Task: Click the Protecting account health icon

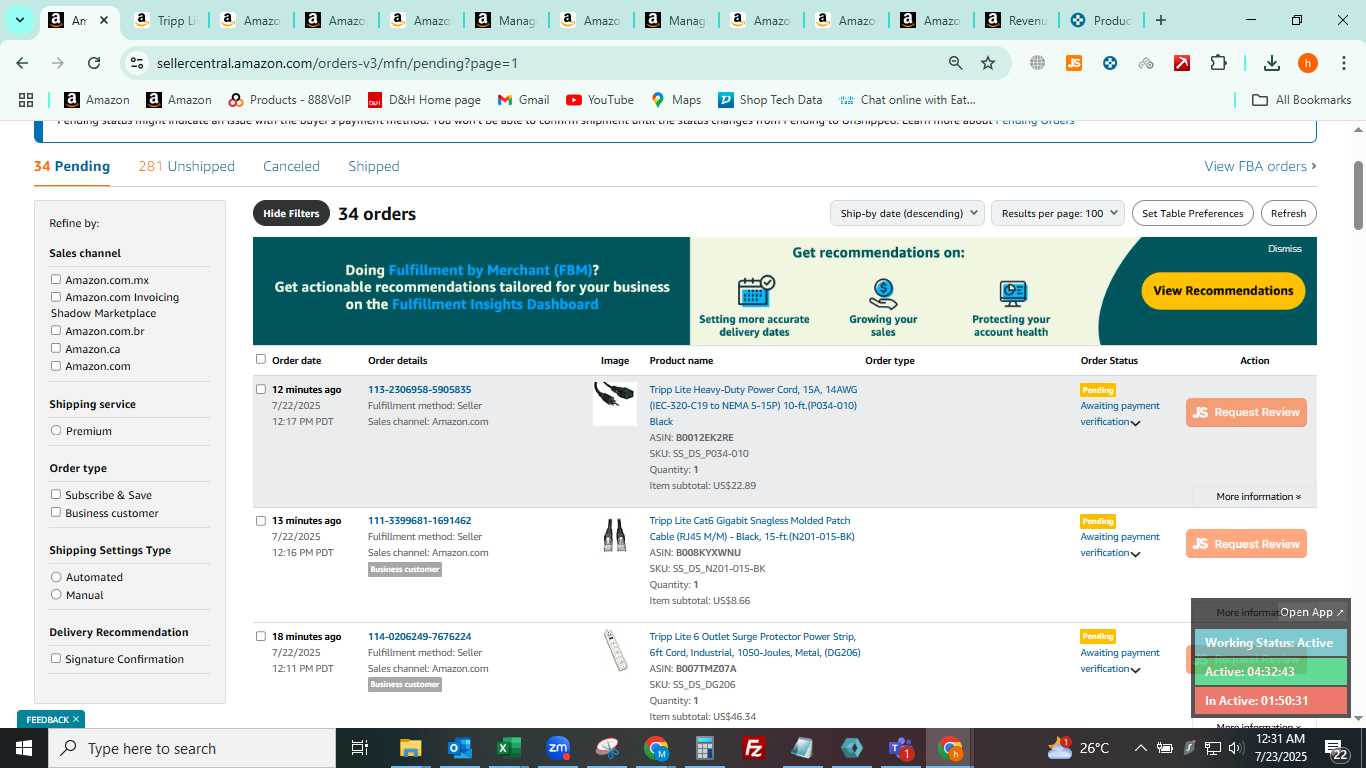Action: pyautogui.click(x=1012, y=294)
